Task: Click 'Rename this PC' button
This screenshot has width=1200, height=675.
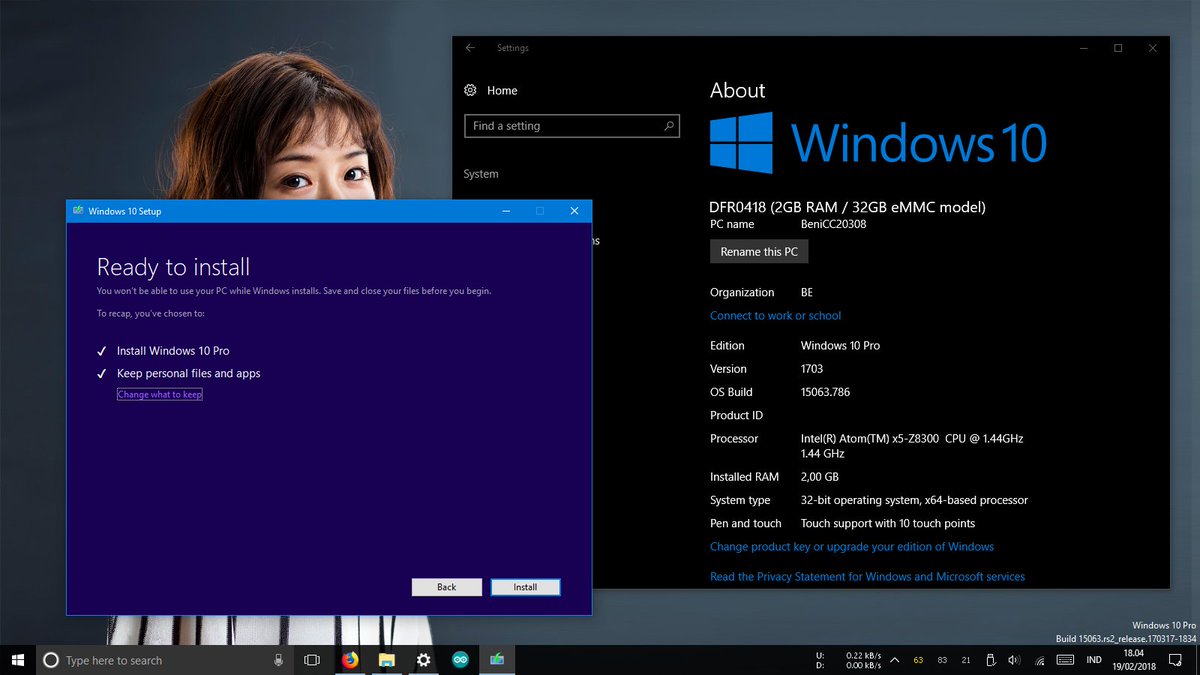Action: click(759, 252)
